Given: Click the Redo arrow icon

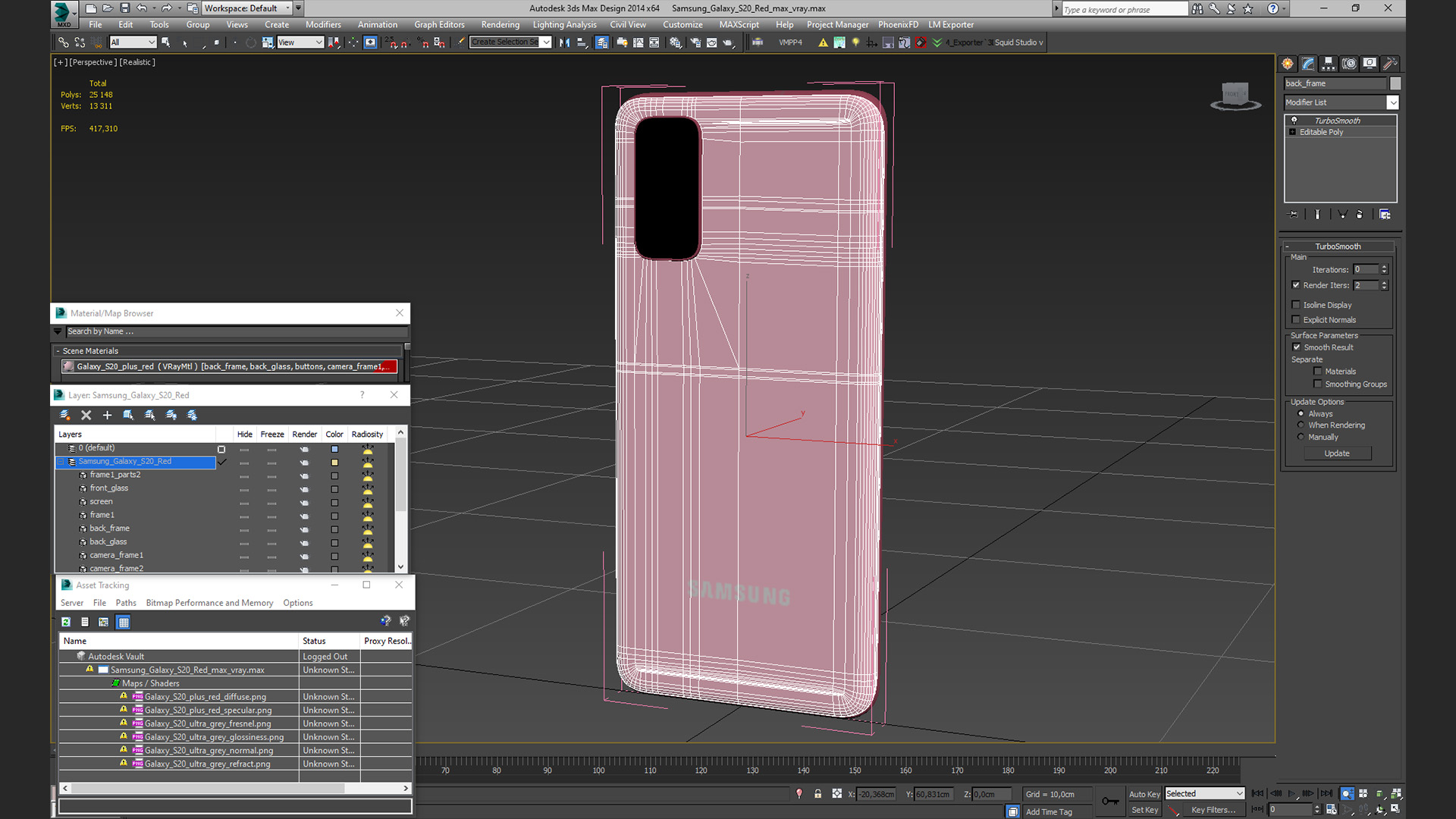Looking at the screenshot, I should 166,8.
